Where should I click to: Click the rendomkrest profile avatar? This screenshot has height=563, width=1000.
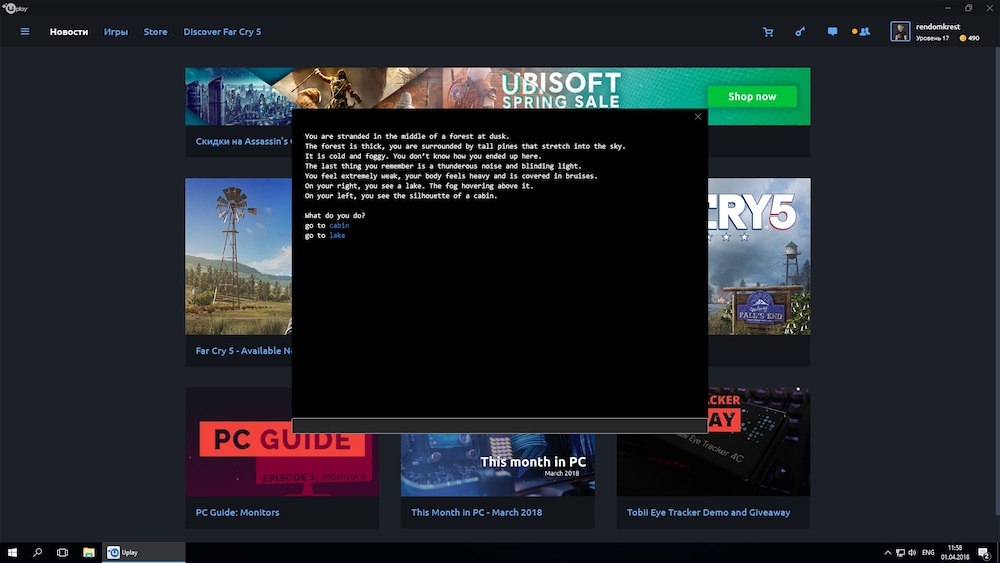(x=900, y=31)
